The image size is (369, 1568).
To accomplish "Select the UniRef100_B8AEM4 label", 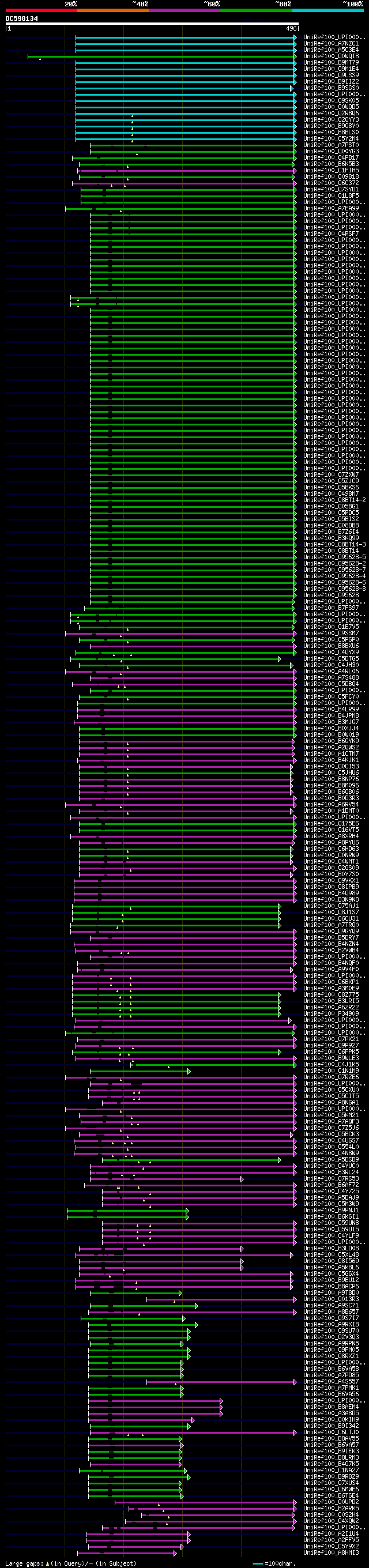I will pyautogui.click(x=332, y=1407).
